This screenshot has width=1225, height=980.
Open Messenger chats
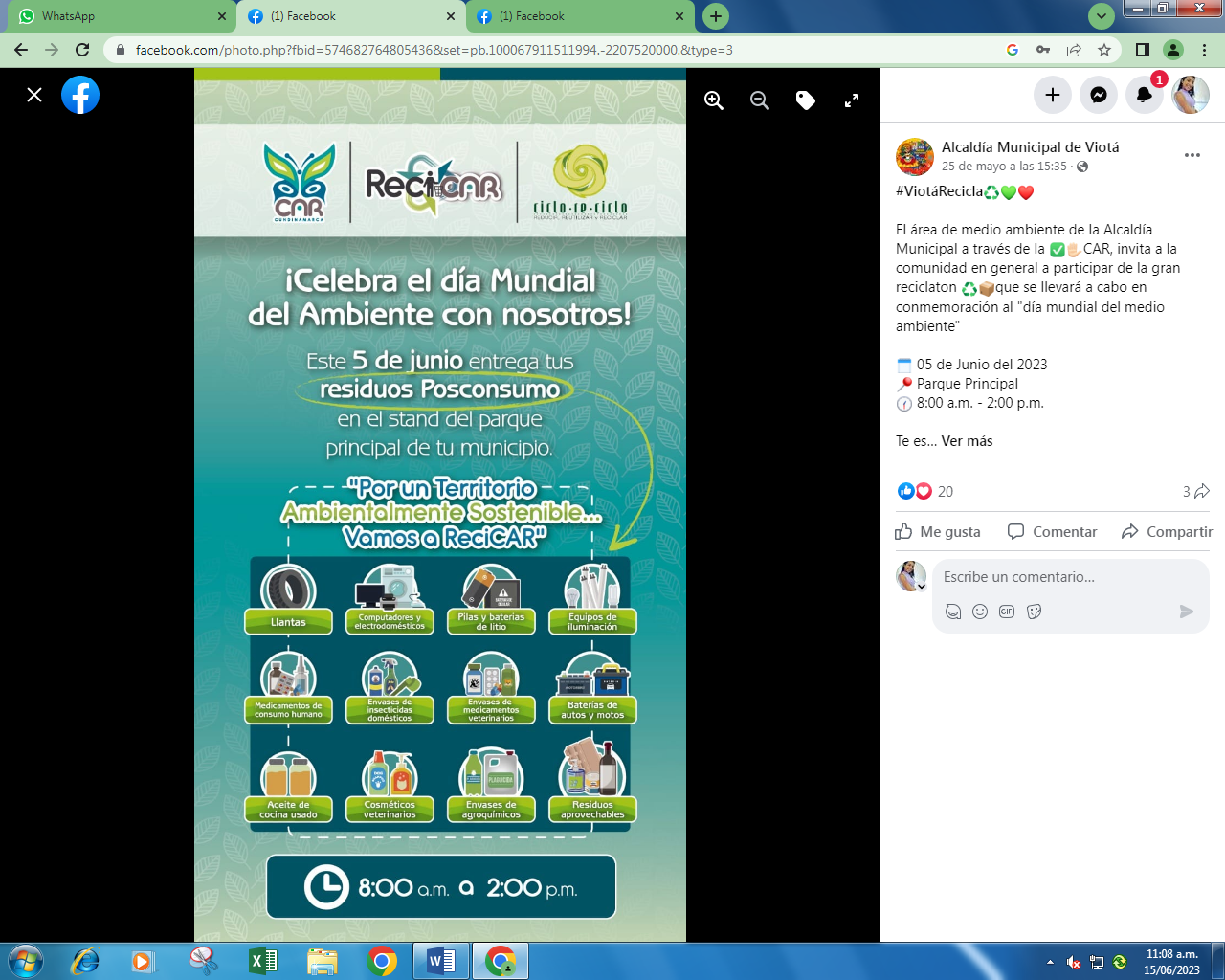pos(1099,95)
